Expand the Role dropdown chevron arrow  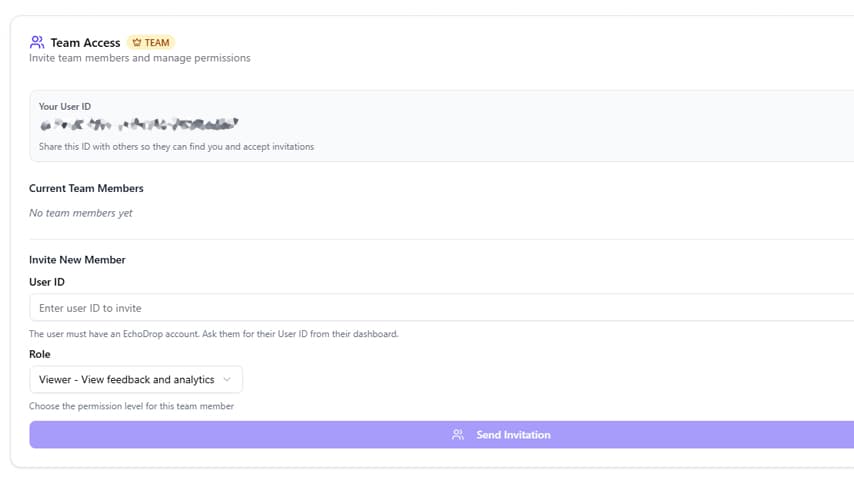pos(227,380)
